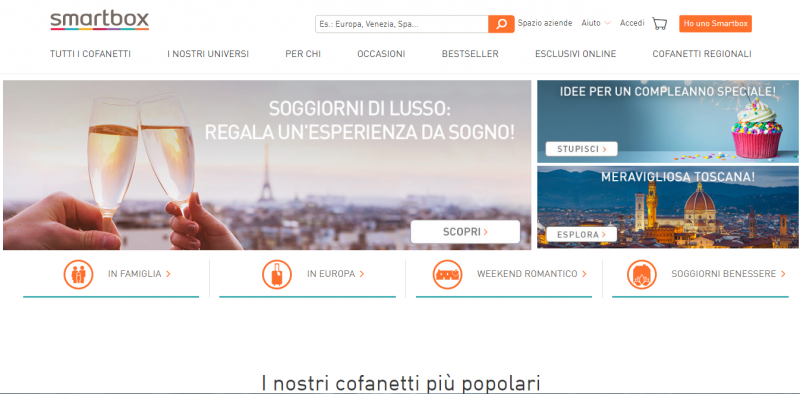Screen dimensions: 800x394
Task: Open Spazio aziende link
Action: click(x=545, y=23)
